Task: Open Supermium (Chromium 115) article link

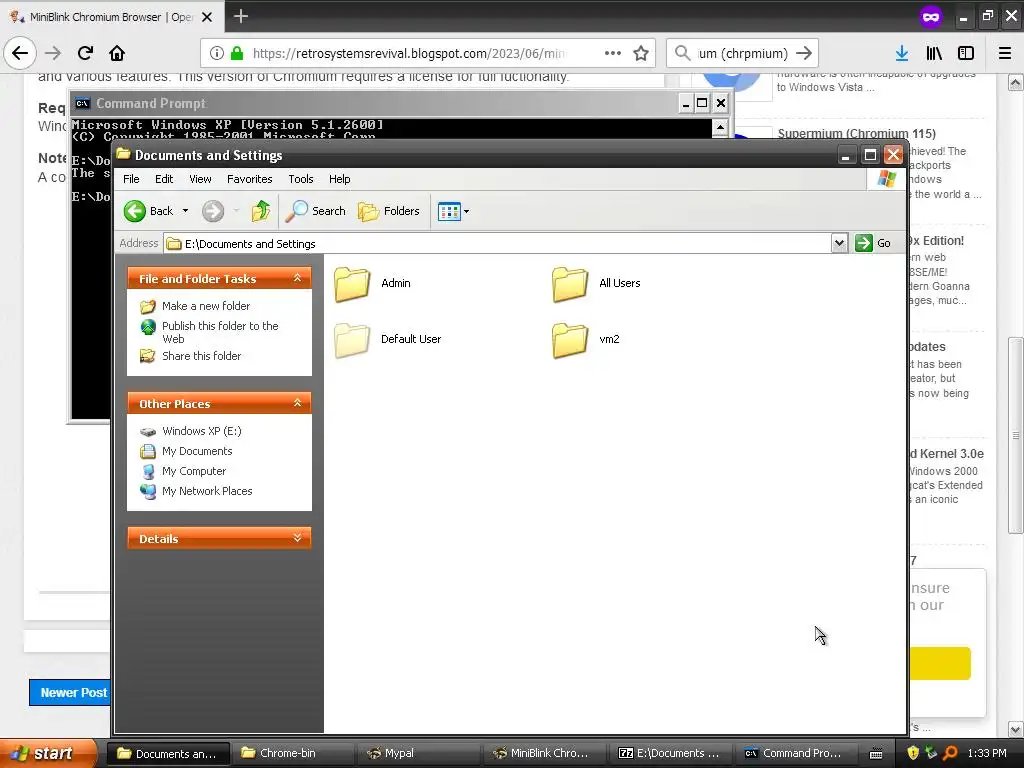Action: point(856,133)
